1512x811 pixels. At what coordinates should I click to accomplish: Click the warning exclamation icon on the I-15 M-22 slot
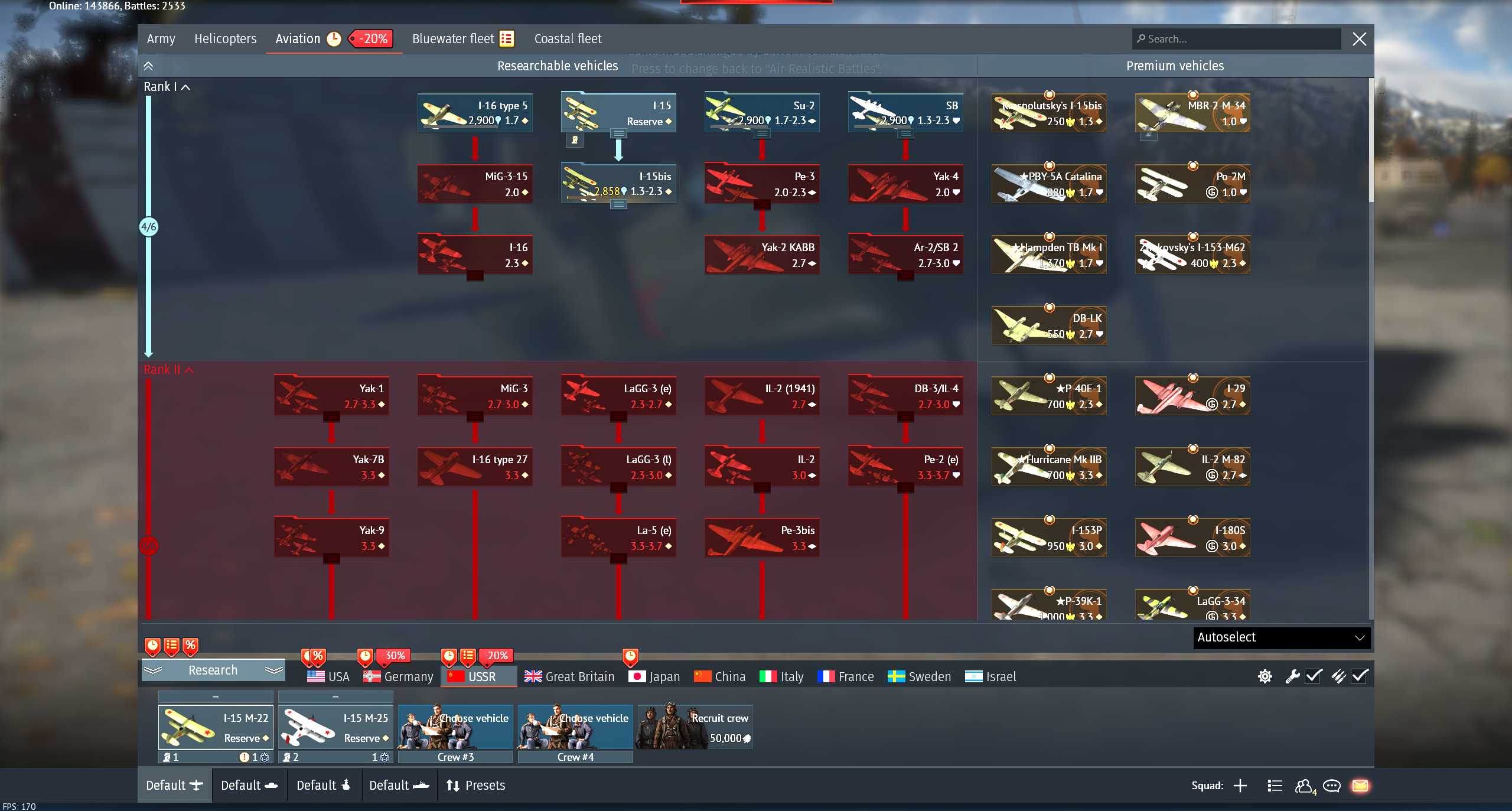(244, 757)
